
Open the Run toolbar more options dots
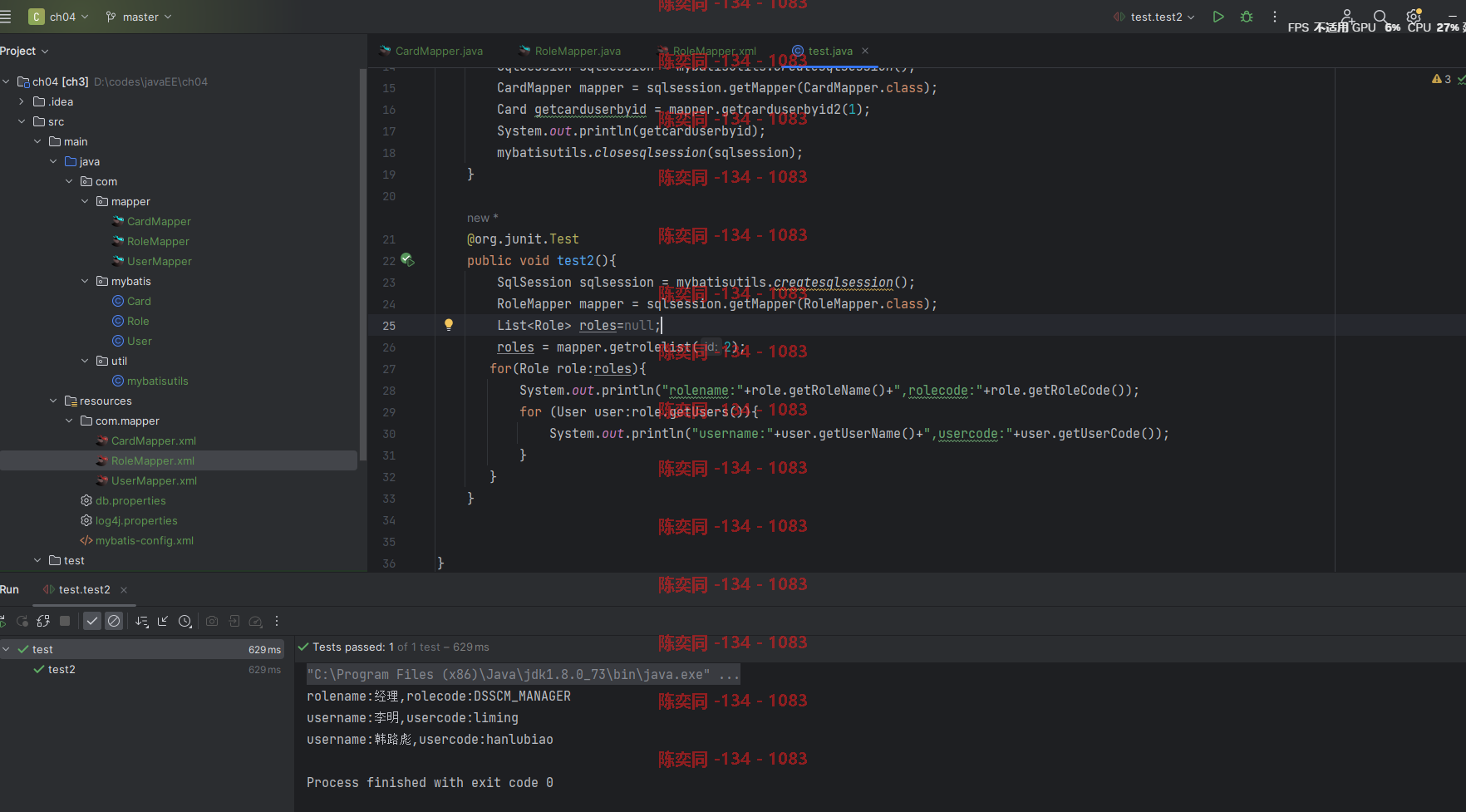click(277, 621)
